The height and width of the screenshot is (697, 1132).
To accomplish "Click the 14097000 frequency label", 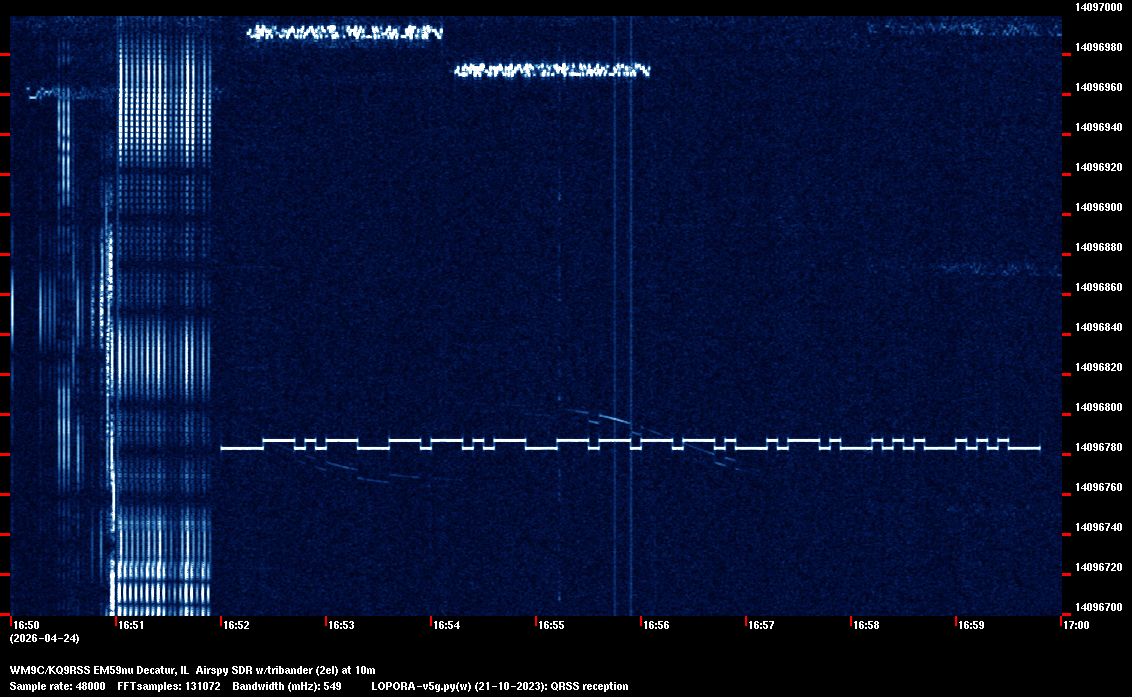I will (1098, 7).
